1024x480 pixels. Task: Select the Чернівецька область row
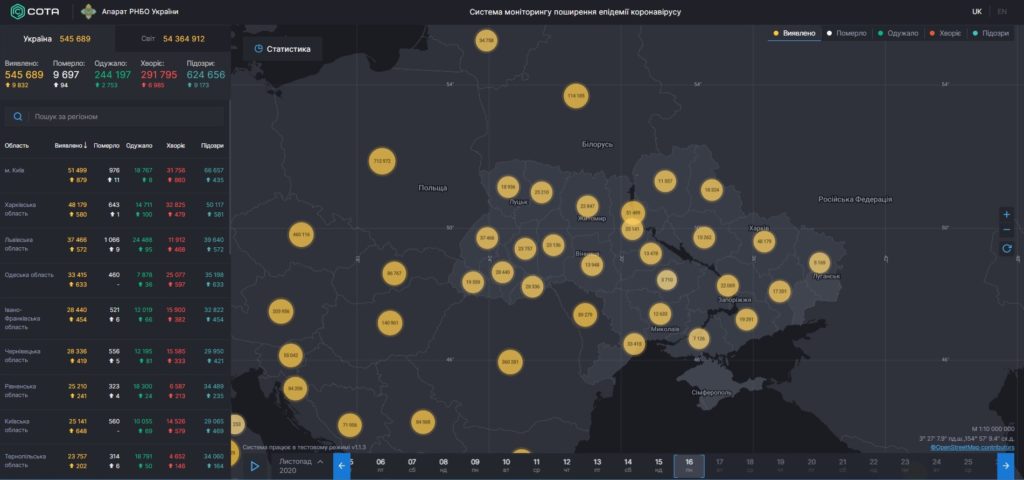coord(114,356)
